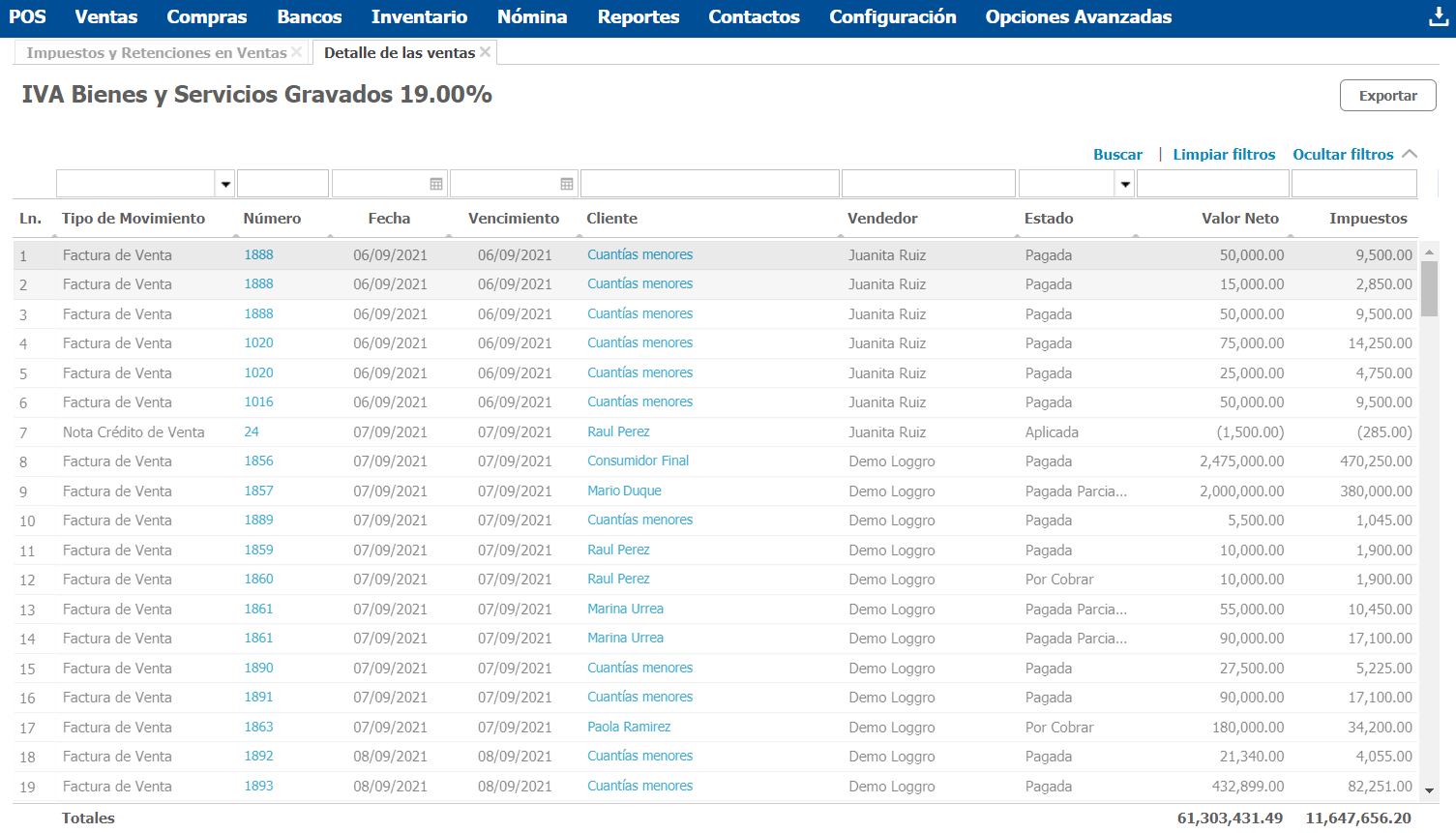
Task: Open invoice number 1856
Action: [258, 461]
